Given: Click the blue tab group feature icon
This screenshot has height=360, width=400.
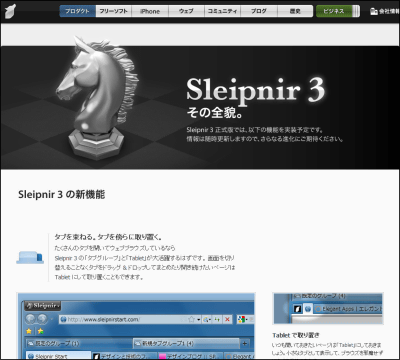Looking at the screenshot, I should point(30,258).
